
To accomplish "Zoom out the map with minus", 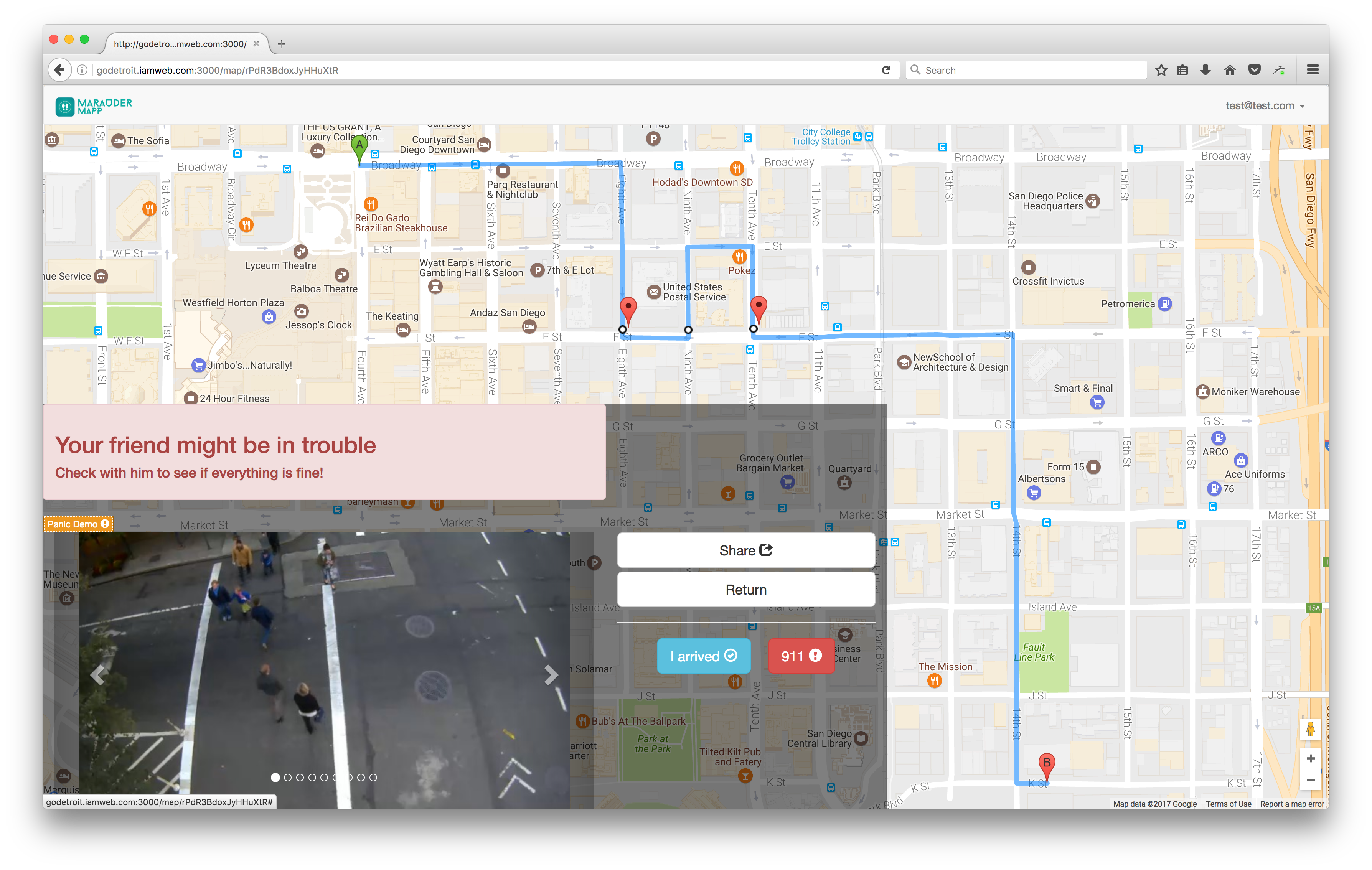I will 1311,780.
